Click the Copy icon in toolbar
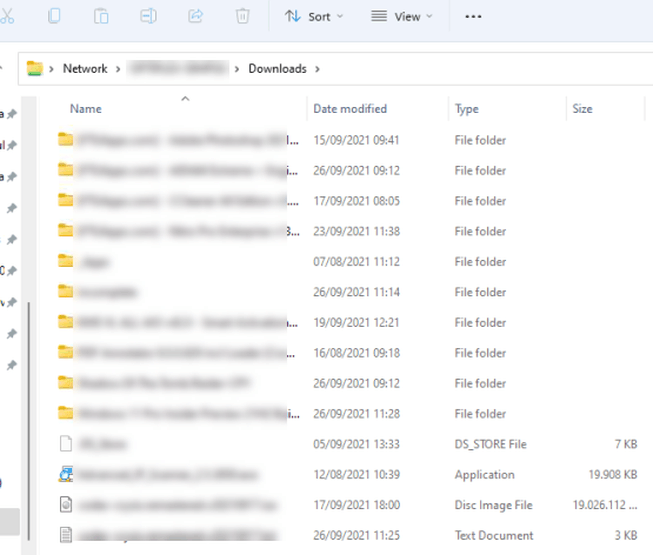The width and height of the screenshot is (653, 555). (x=54, y=16)
